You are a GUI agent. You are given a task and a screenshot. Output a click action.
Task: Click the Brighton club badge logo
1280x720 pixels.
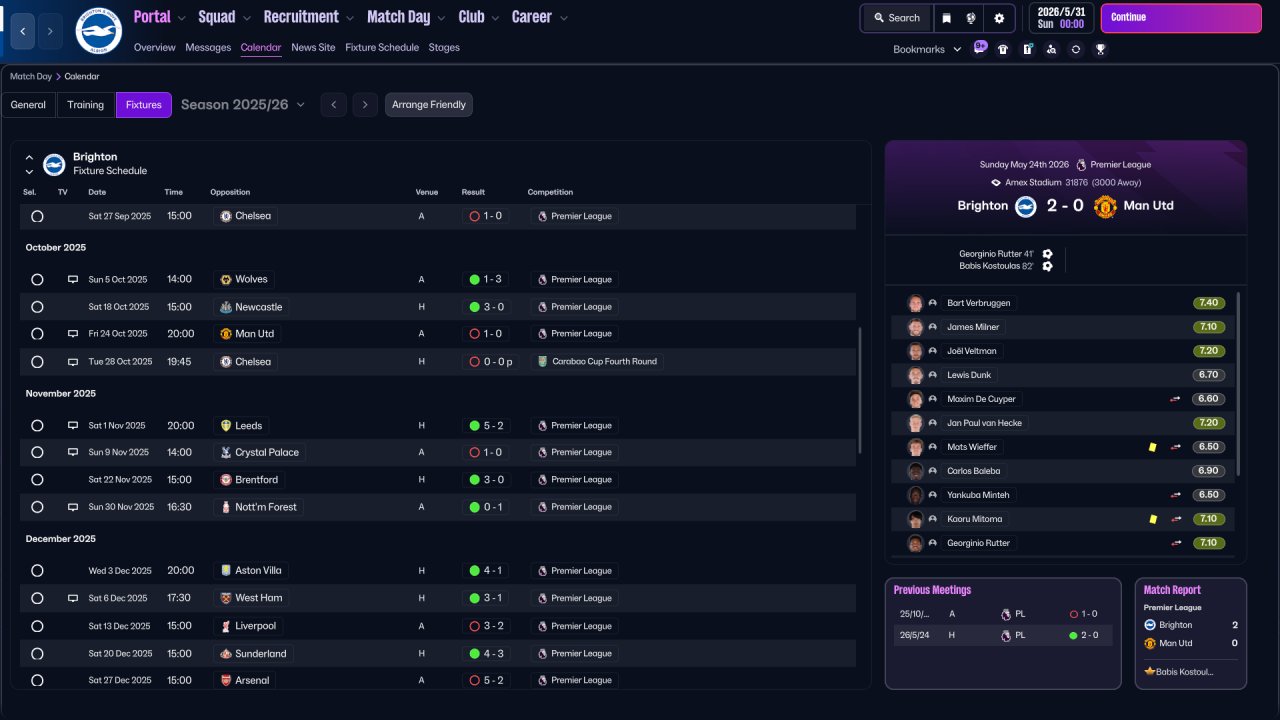click(x=98, y=31)
